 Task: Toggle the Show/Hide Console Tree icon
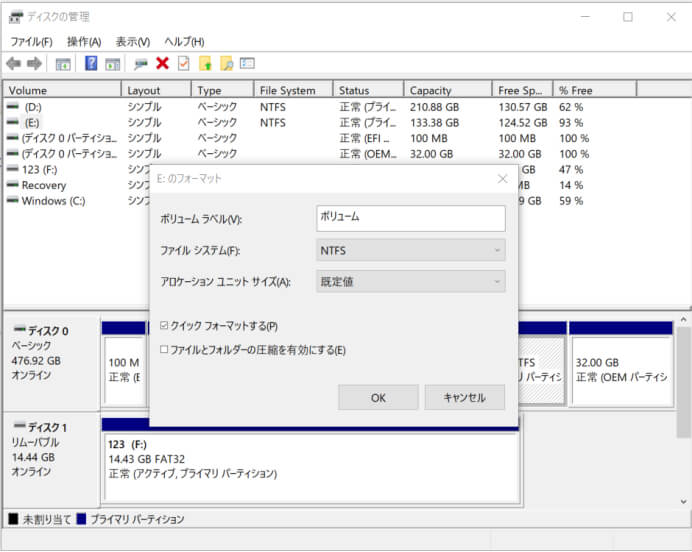[63, 64]
